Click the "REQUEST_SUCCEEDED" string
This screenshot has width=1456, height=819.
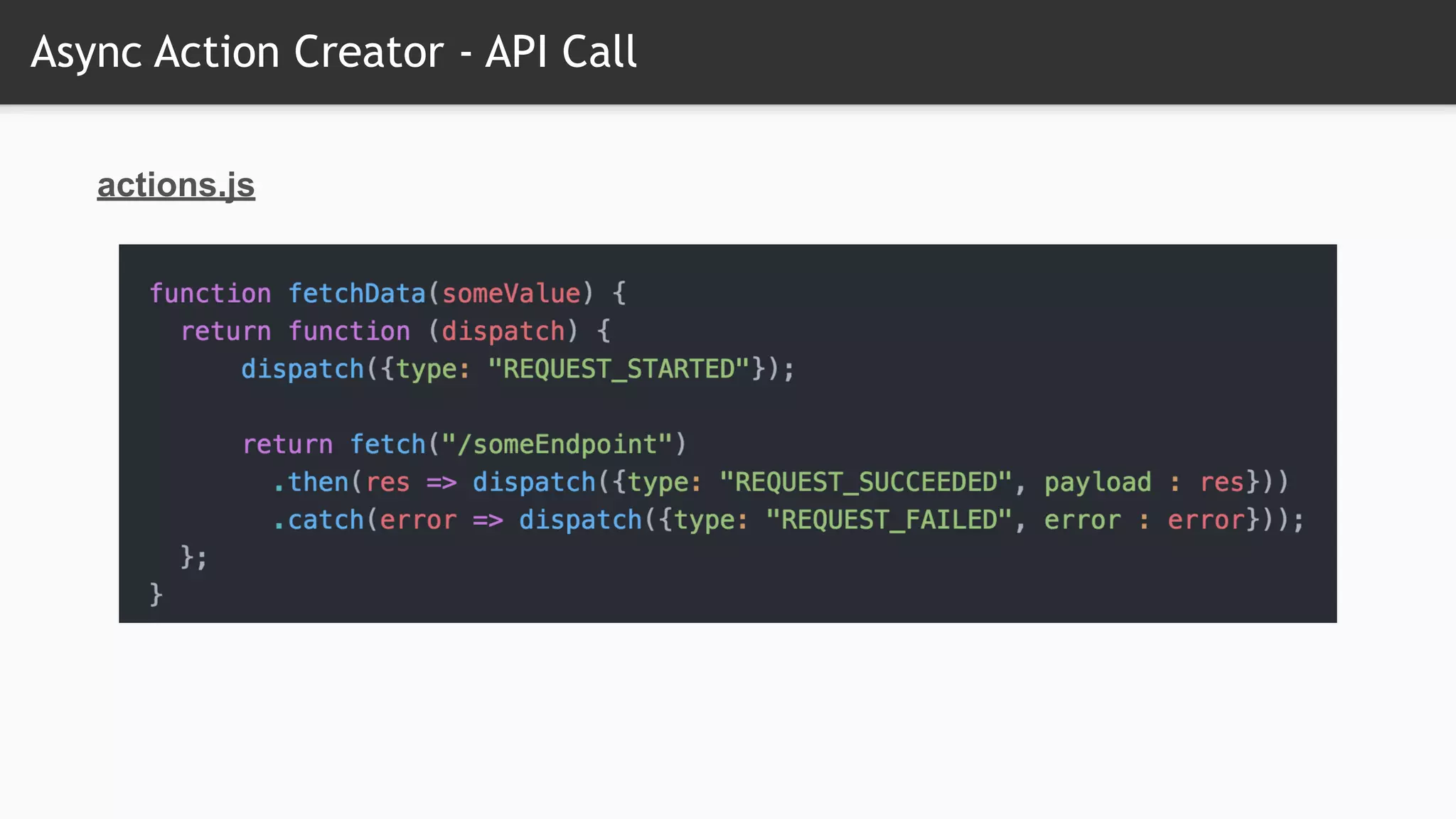coord(866,482)
